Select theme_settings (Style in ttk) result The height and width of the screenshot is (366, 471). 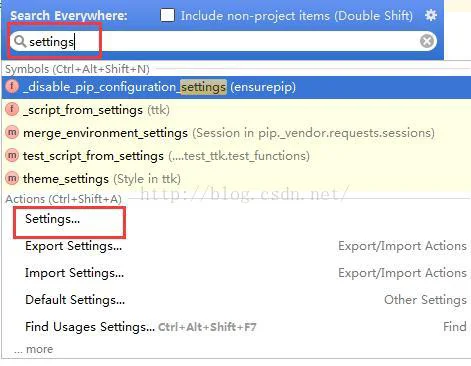[x=236, y=179]
